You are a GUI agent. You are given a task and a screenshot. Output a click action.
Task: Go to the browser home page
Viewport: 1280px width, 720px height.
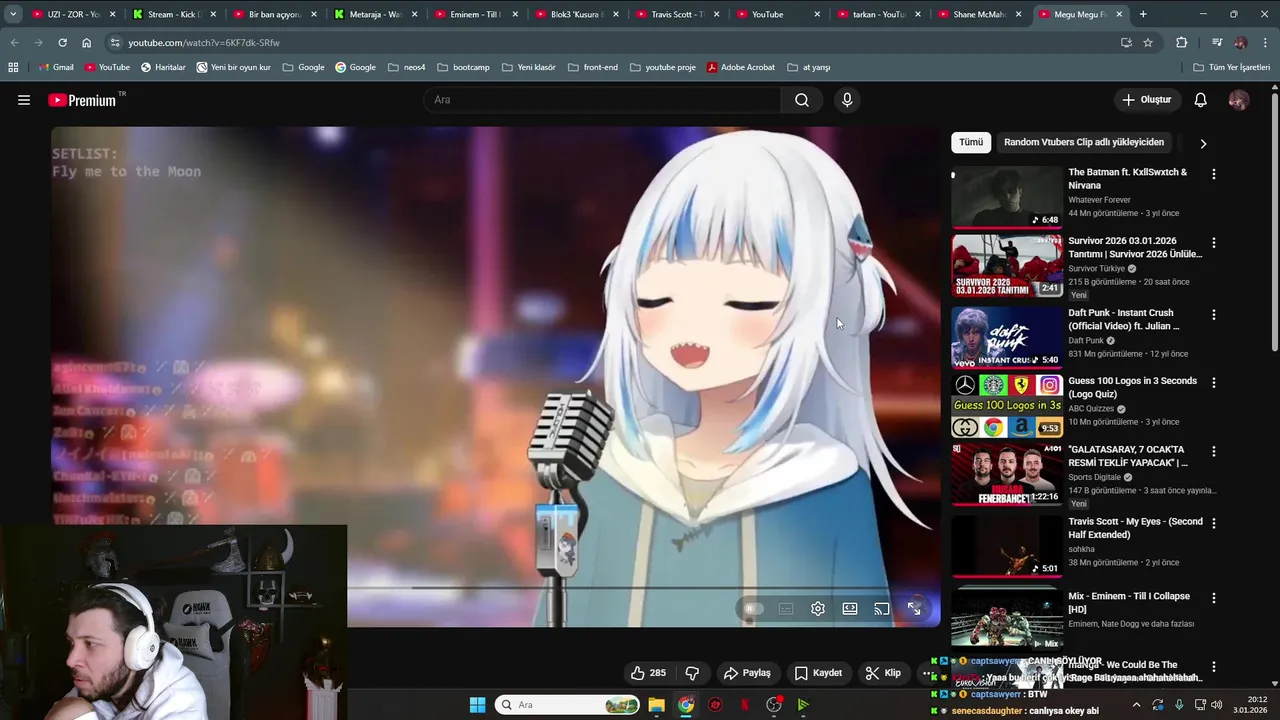(87, 43)
